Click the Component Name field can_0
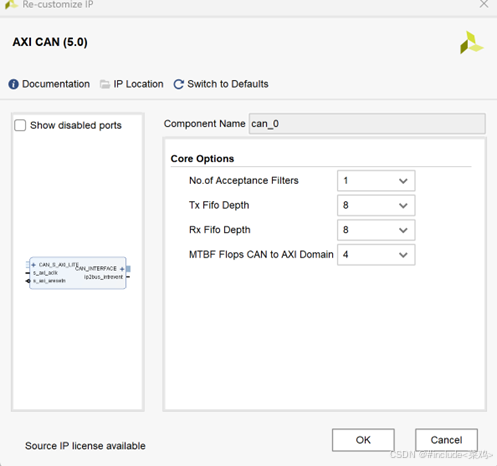497x466 pixels. (x=367, y=124)
